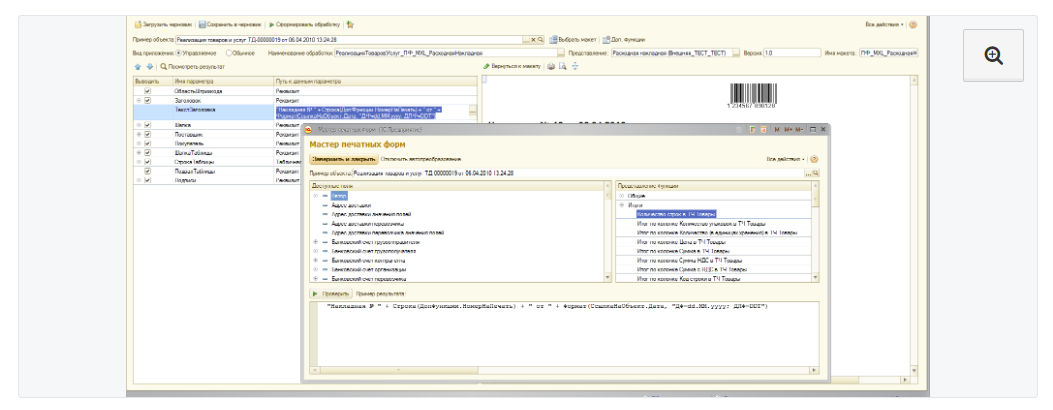The height and width of the screenshot is (410, 1053).
Task: Click the Версия input field
Action: [x=790, y=52]
